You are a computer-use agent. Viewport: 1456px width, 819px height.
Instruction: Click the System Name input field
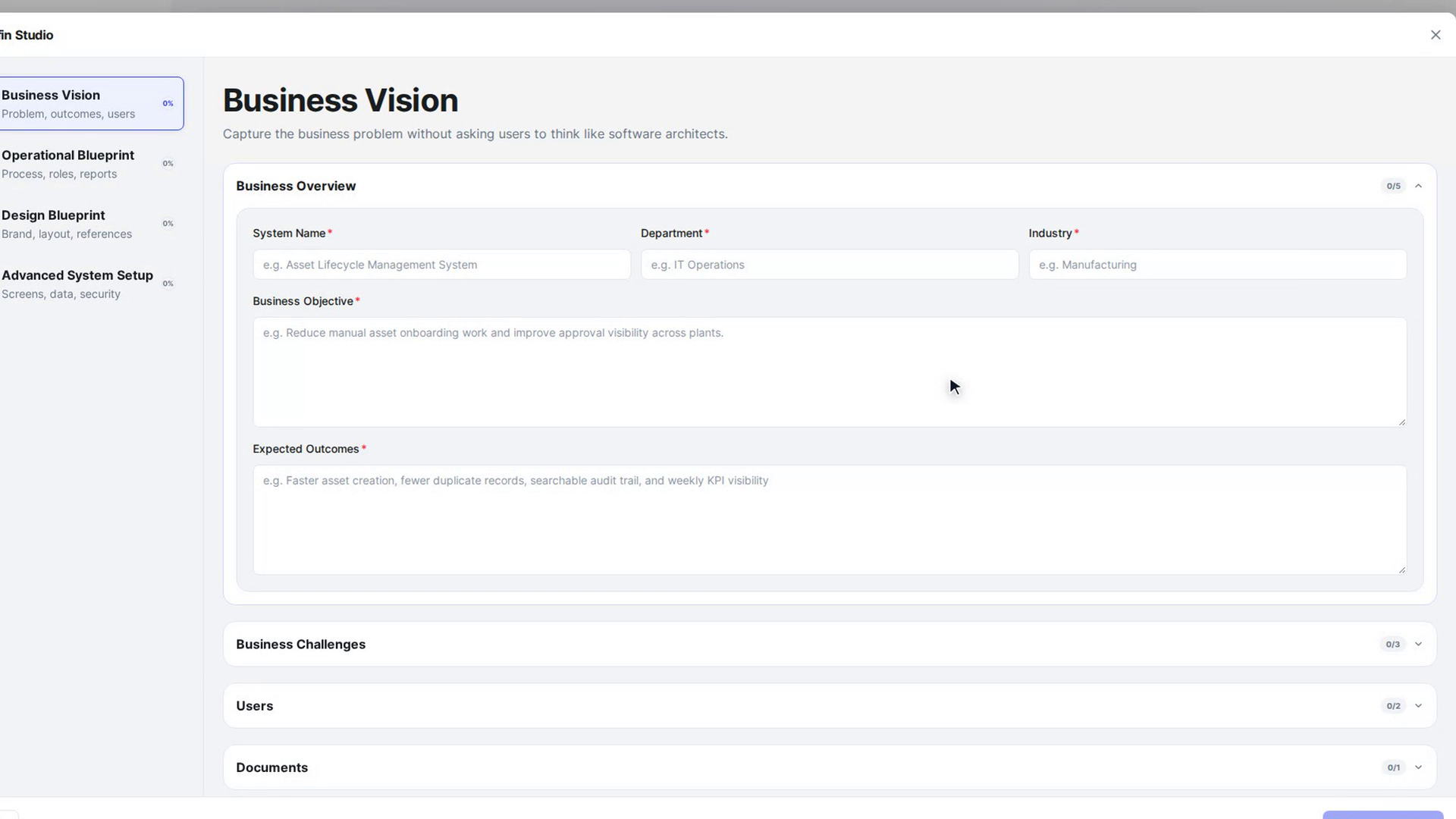441,265
